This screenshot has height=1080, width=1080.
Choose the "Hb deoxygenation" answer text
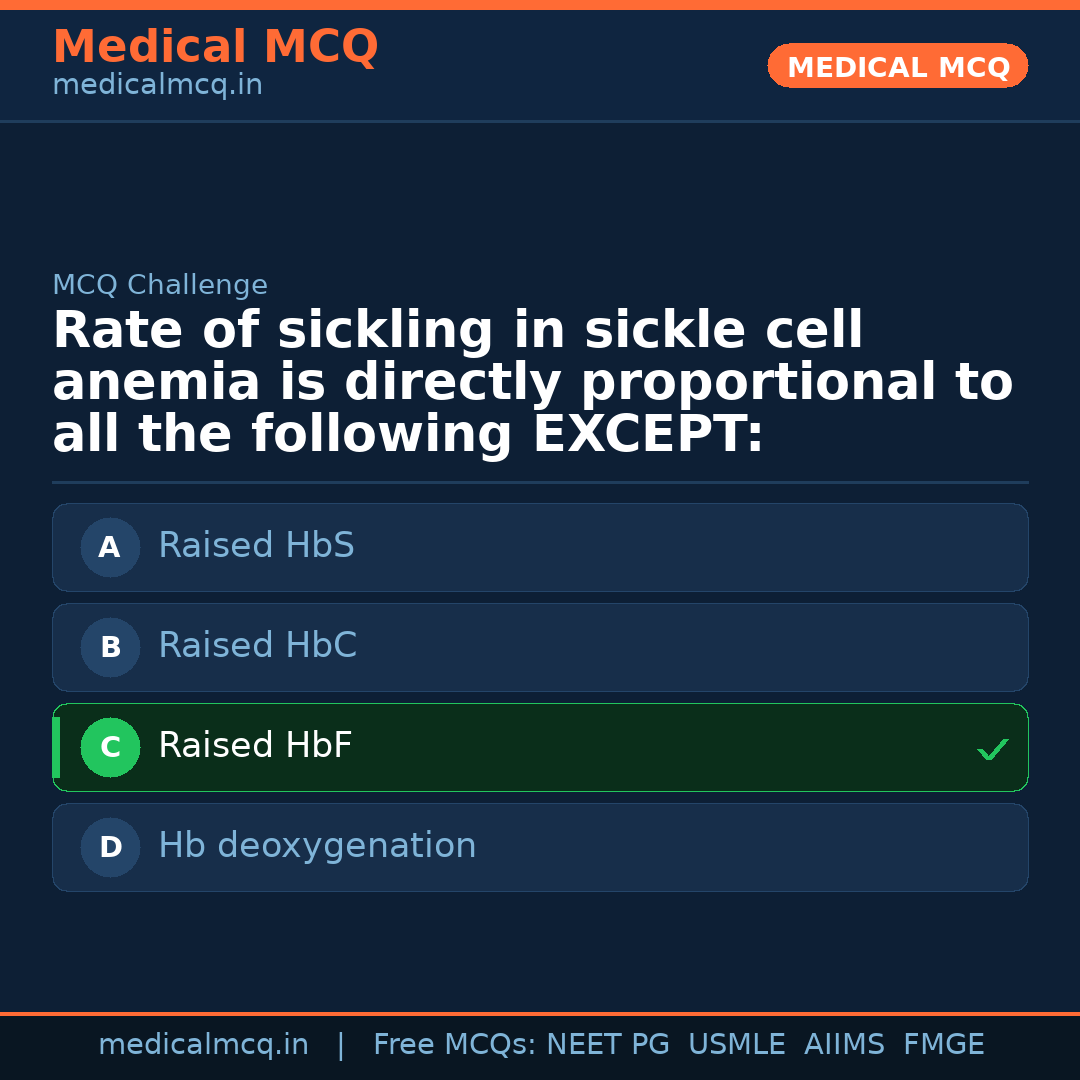tap(317, 846)
